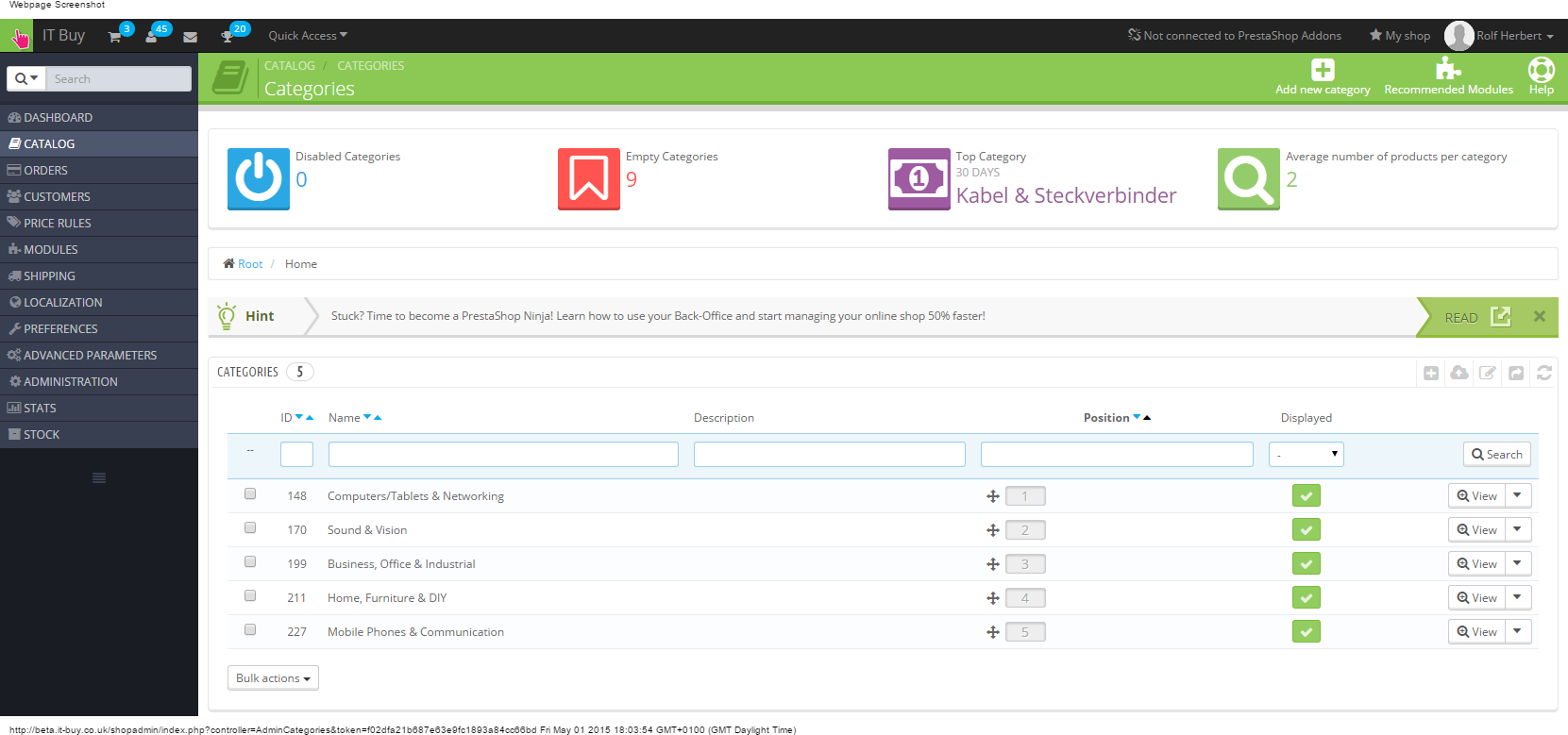The width and height of the screenshot is (1568, 735).
Task: Toggle displayed status of Home, Furniture & DIY
Action: 1307,597
